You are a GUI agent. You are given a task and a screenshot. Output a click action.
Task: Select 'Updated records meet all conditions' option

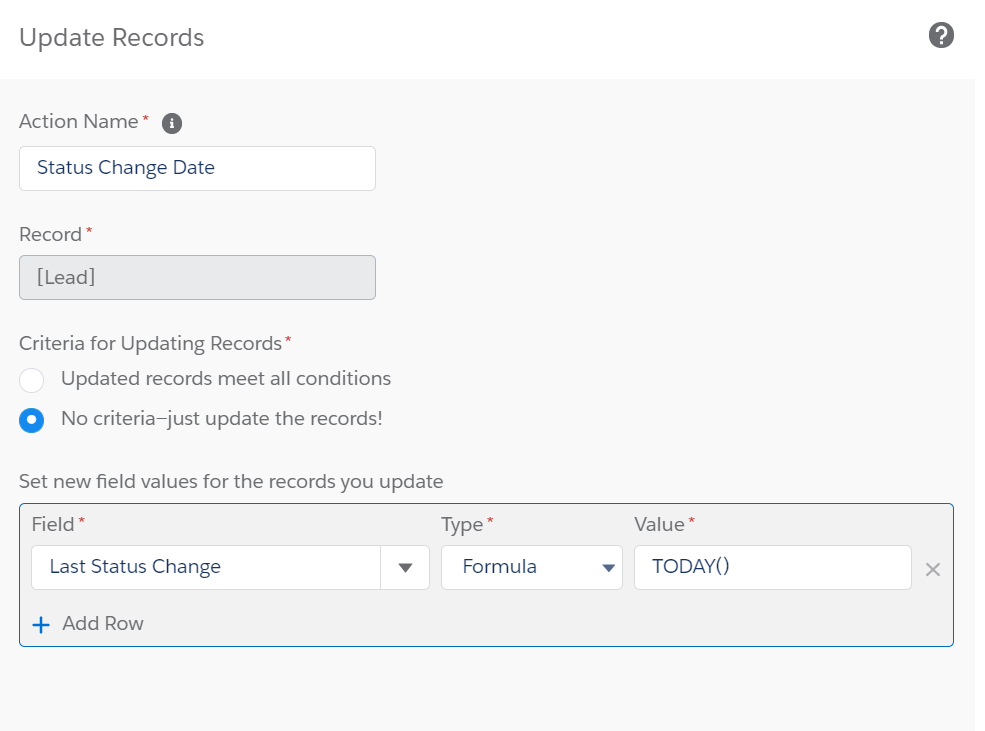tap(31, 380)
